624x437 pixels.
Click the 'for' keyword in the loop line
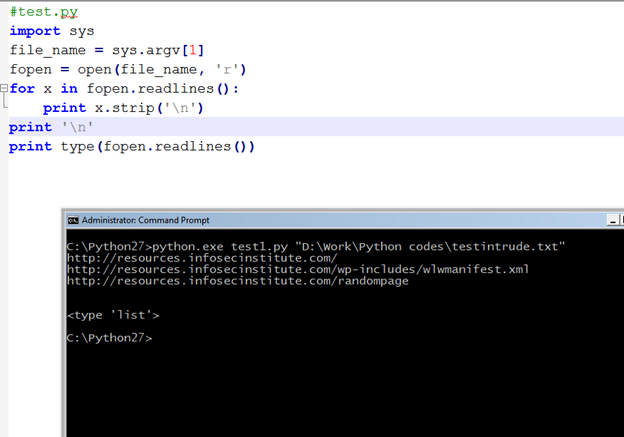click(x=23, y=89)
